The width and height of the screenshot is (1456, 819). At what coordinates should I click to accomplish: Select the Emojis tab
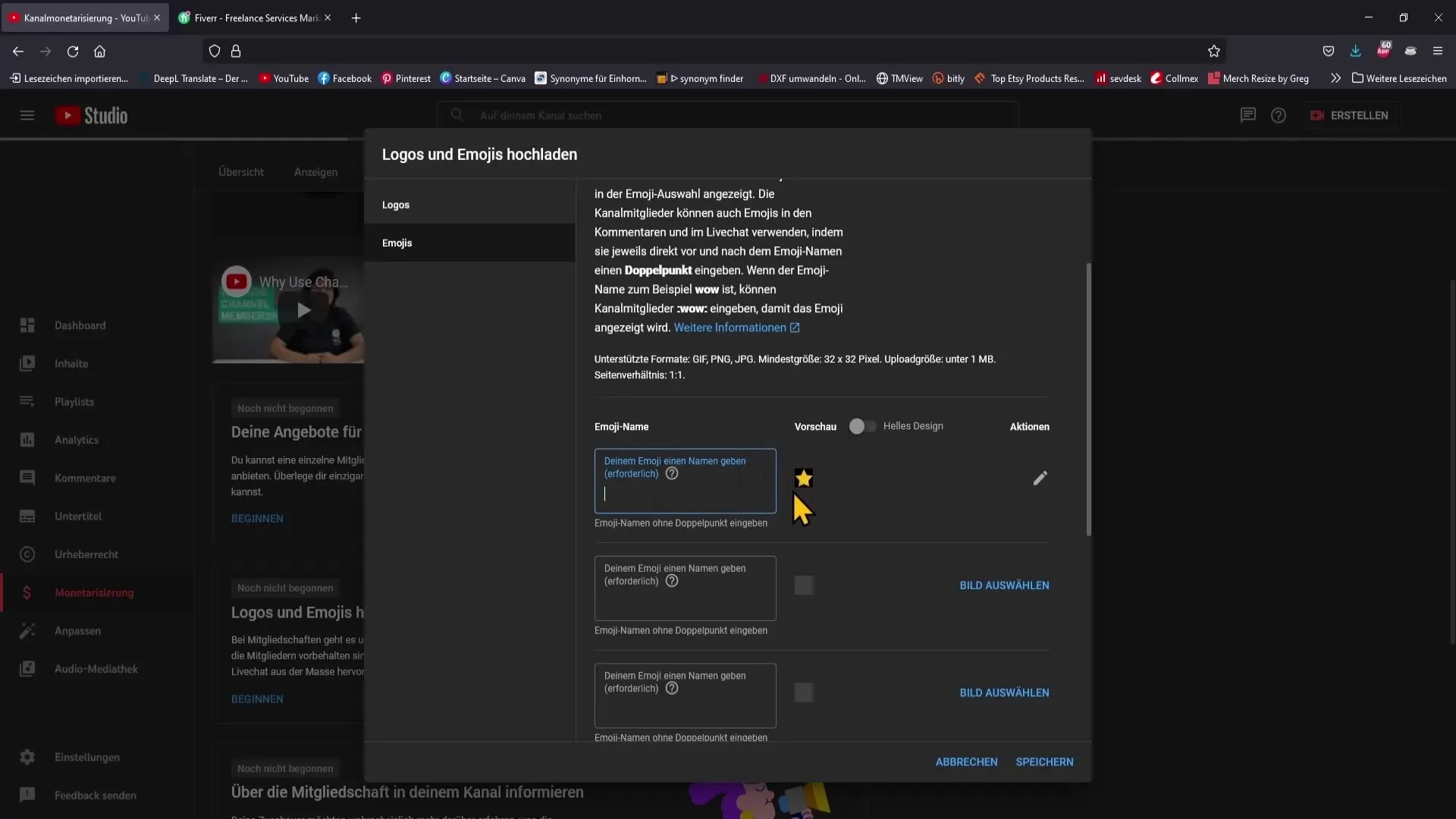(397, 242)
